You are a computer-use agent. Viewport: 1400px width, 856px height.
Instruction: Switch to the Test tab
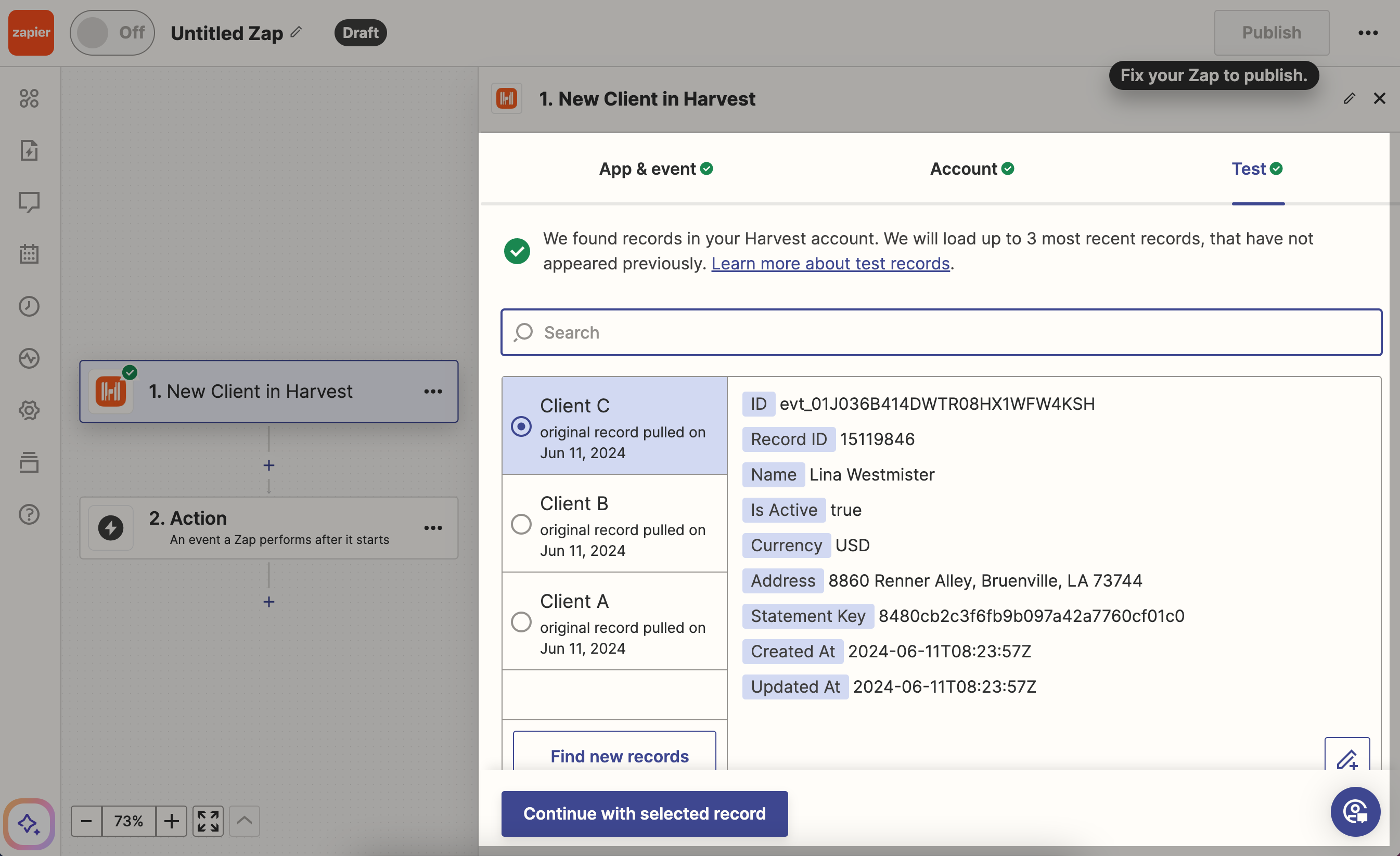click(1257, 168)
